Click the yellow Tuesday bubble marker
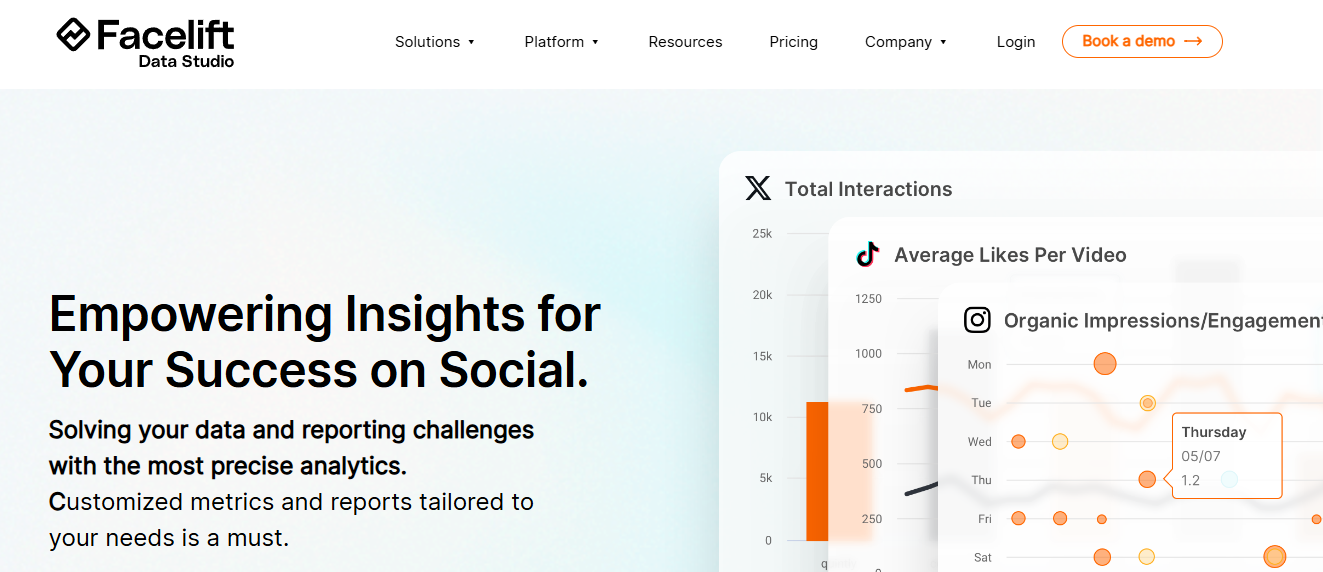Screen dimensions: 1323x572 click(1148, 403)
